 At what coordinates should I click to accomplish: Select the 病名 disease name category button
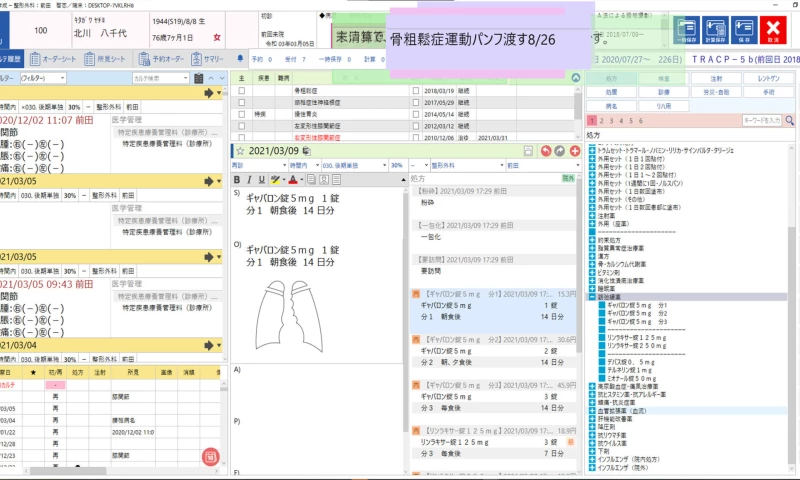(611, 106)
